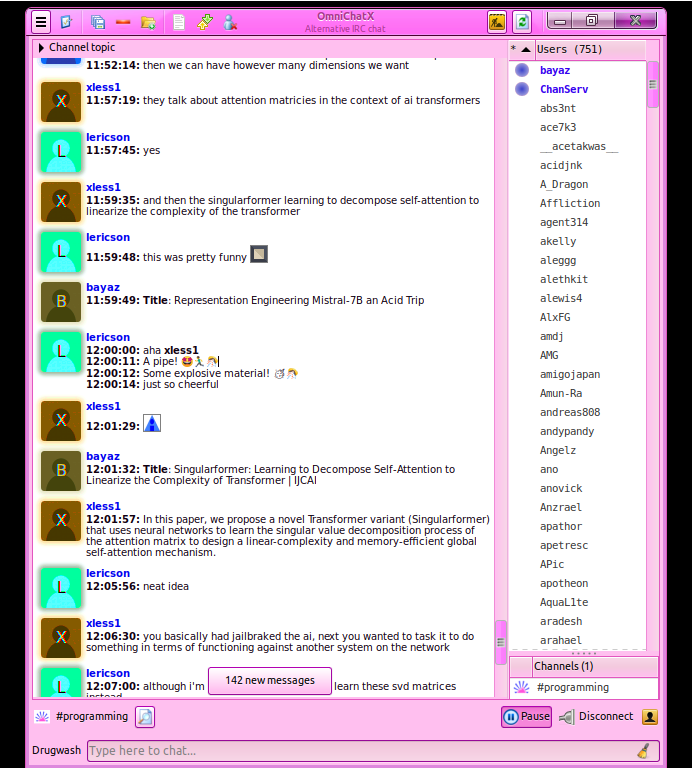Click the checklist note icon in toolbar
Viewport: 692px width, 768px height.
pos(66,22)
